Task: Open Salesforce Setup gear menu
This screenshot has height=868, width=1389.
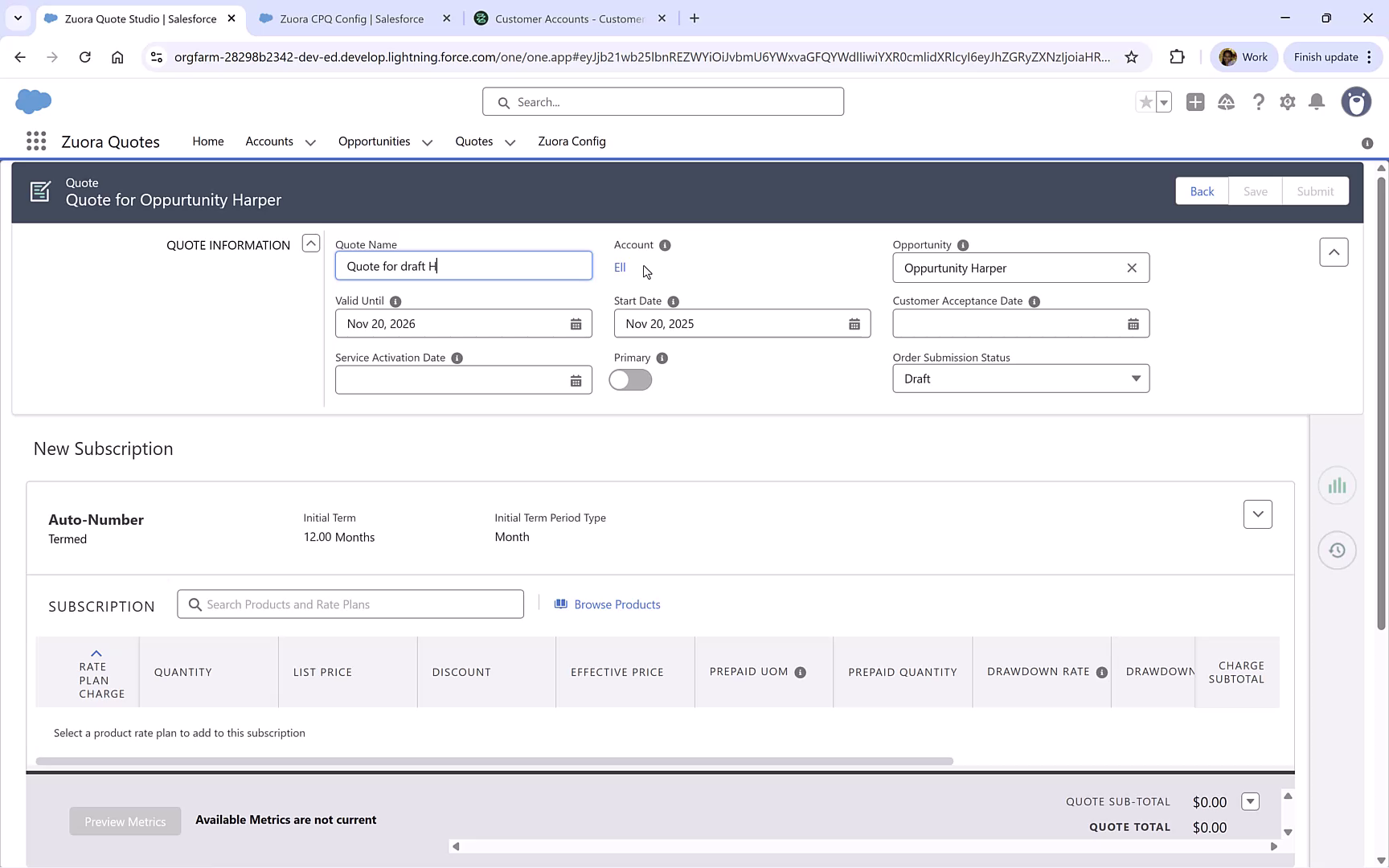Action: tap(1287, 102)
